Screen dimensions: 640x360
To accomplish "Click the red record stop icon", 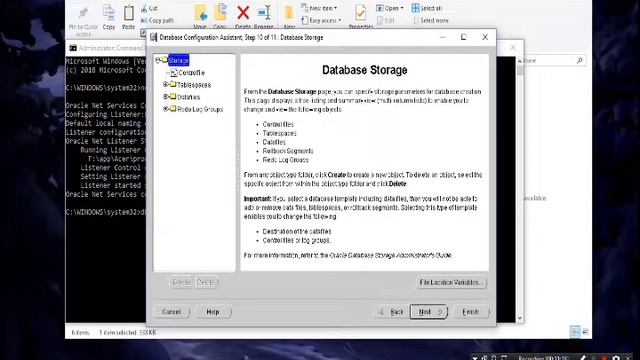I will click(604, 358).
